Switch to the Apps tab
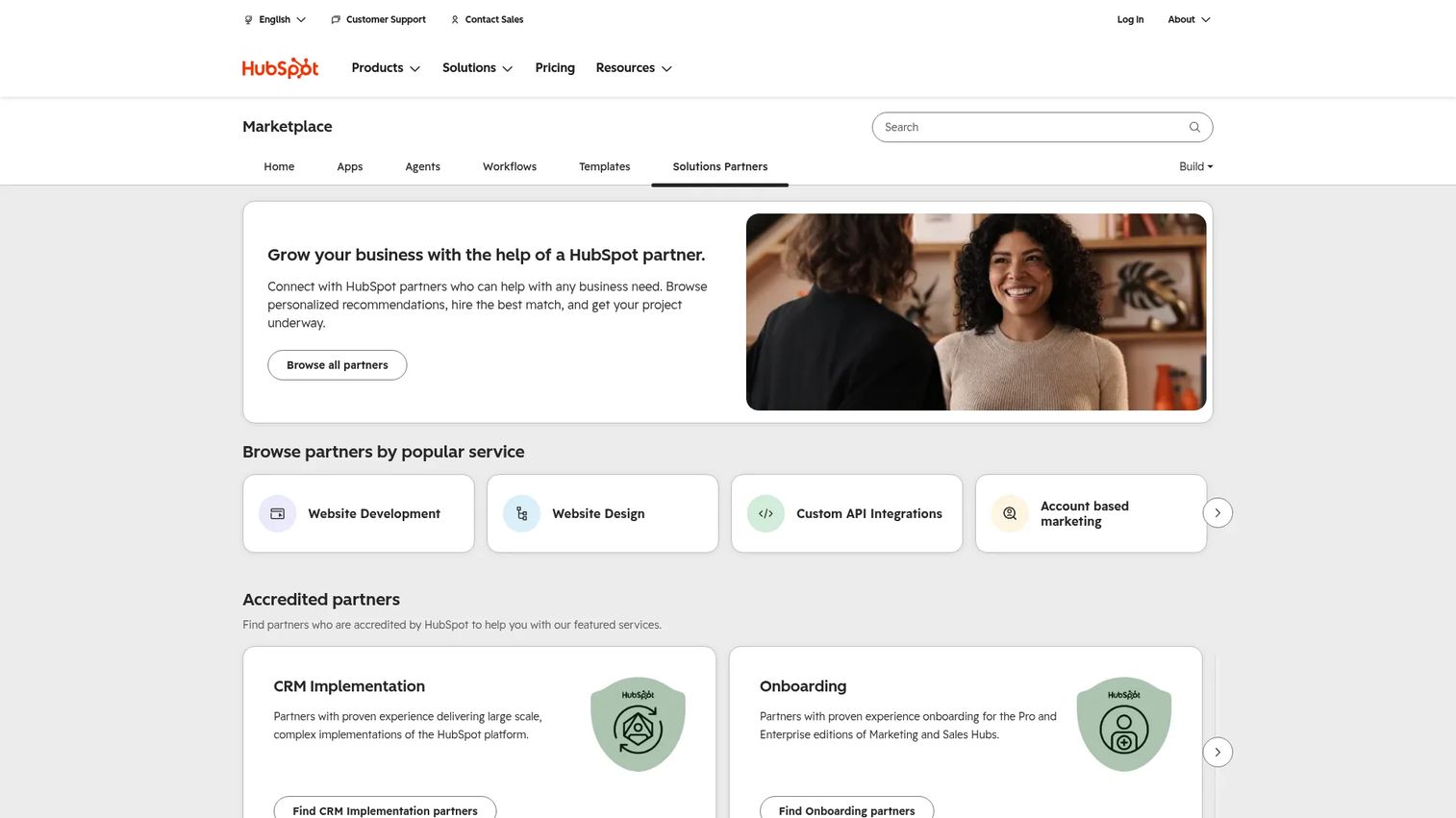The image size is (1456, 818). click(x=350, y=166)
